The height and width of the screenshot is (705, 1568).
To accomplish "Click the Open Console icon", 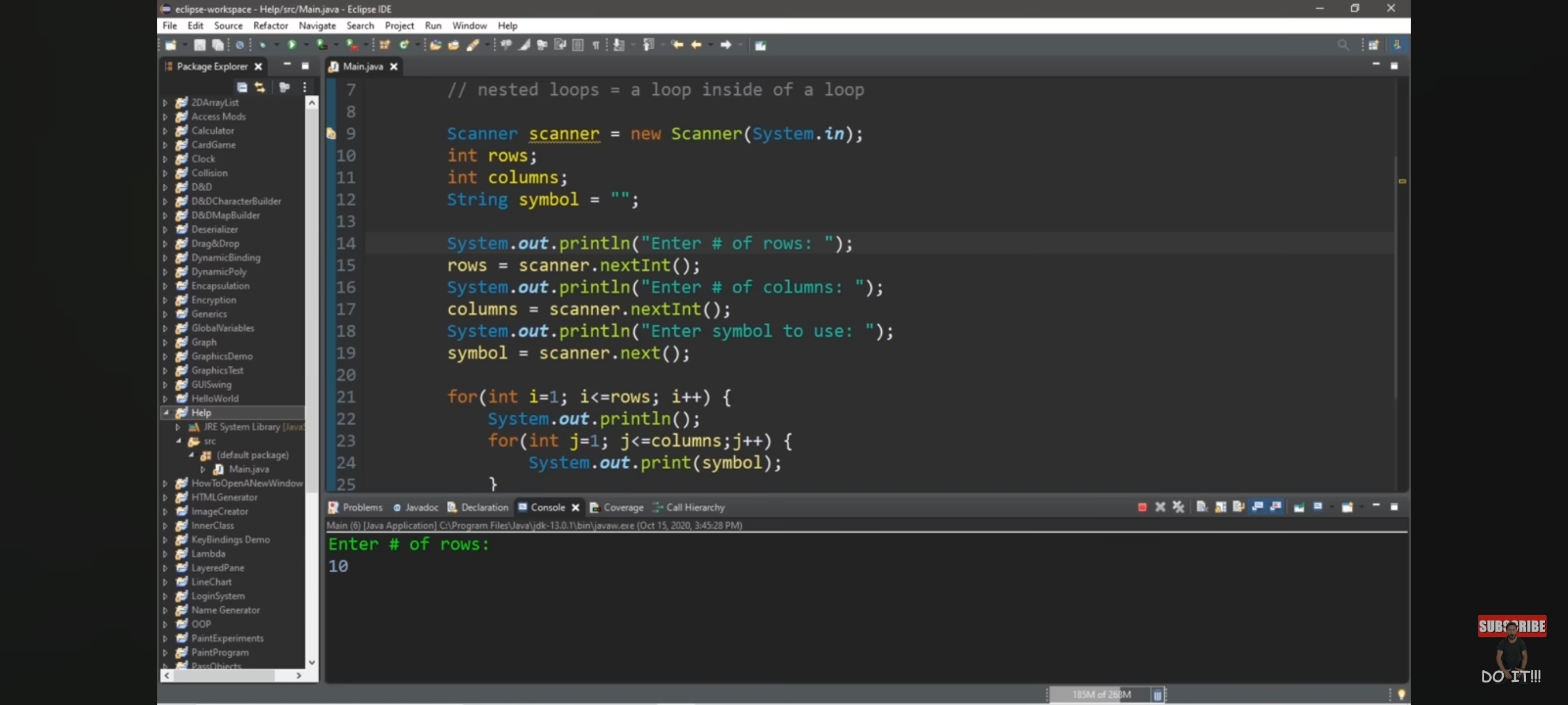I will pyautogui.click(x=1347, y=507).
